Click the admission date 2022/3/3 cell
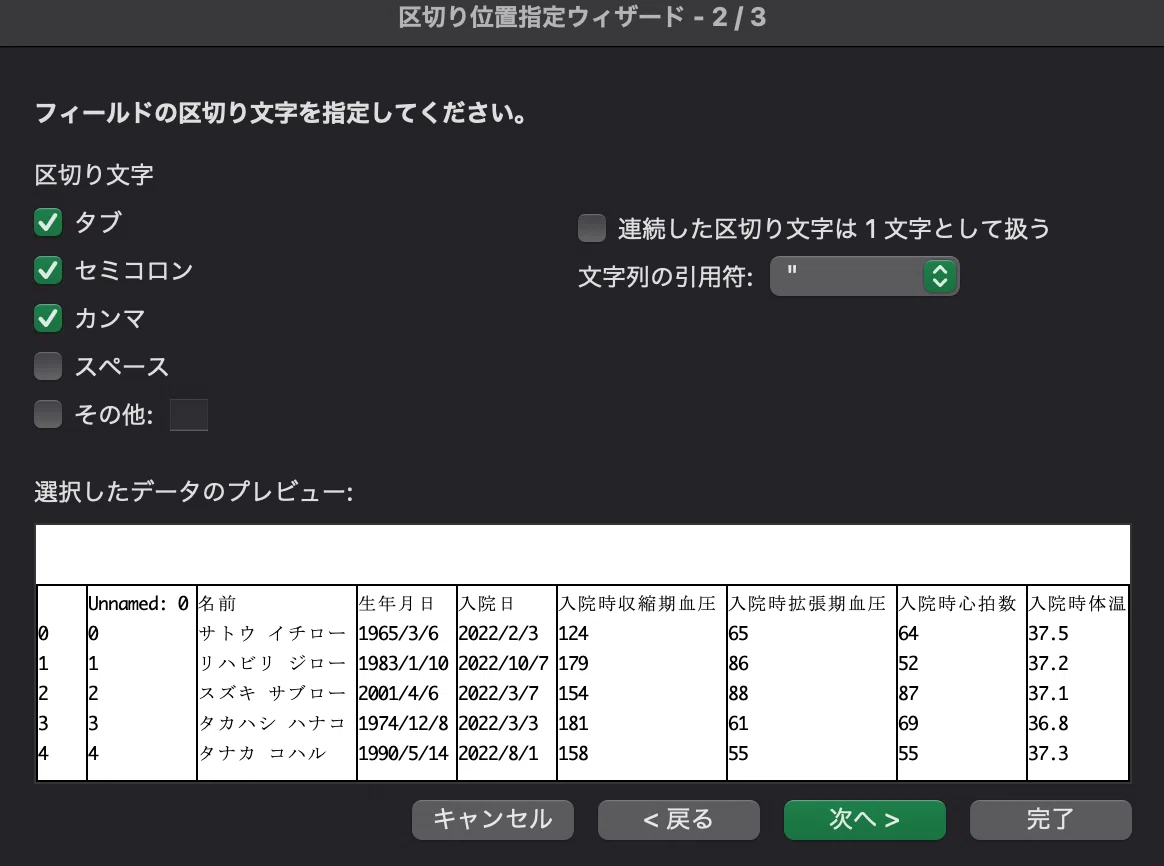 (498, 723)
